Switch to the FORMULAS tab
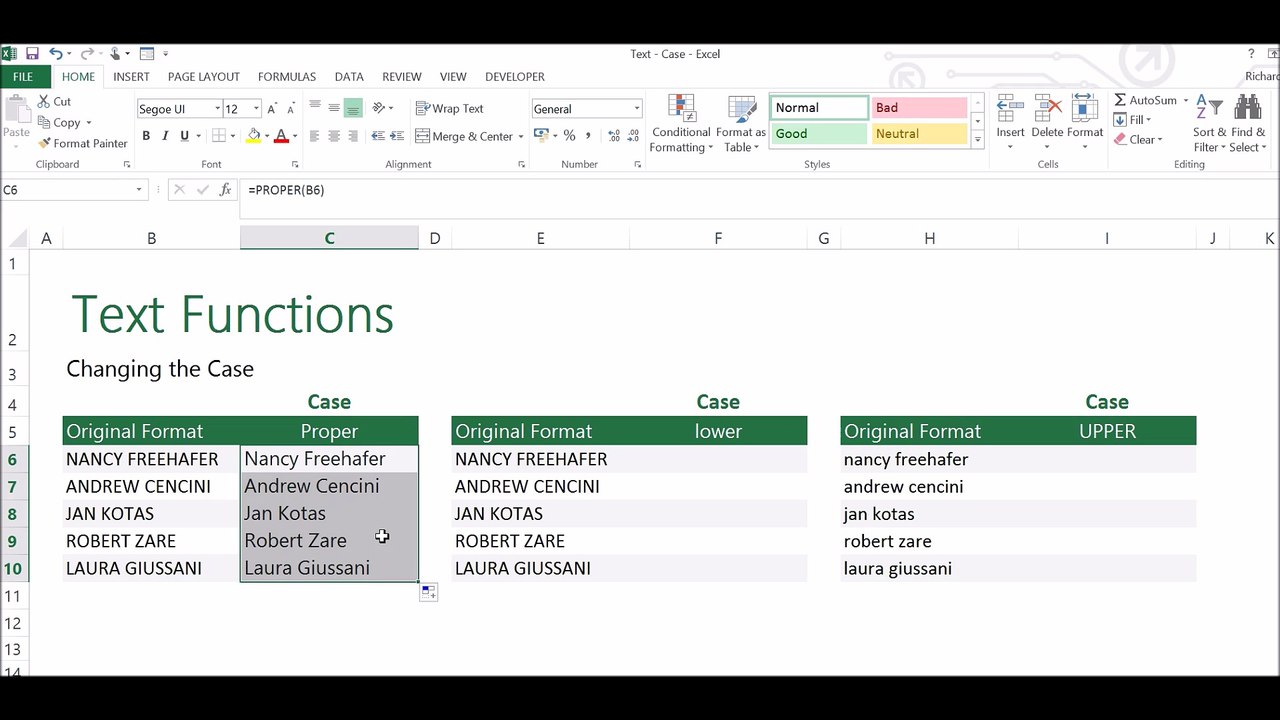 tap(287, 77)
